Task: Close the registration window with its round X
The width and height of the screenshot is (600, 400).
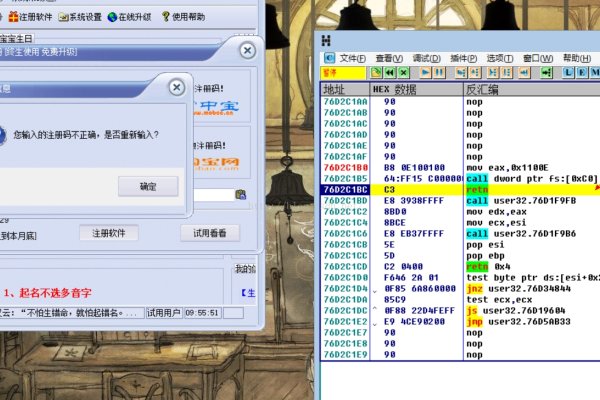Action: click(x=248, y=51)
